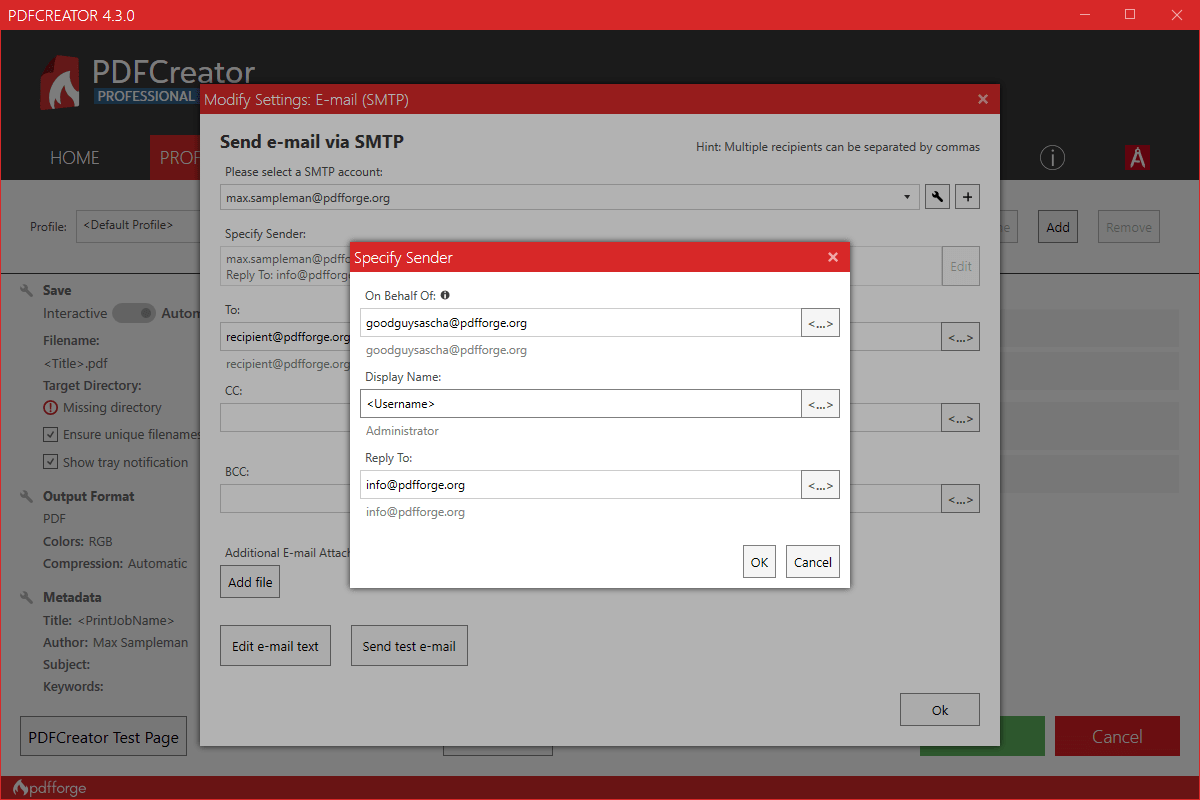Maximize the PDFCreator window
The image size is (1200, 800).
coord(1130,14)
